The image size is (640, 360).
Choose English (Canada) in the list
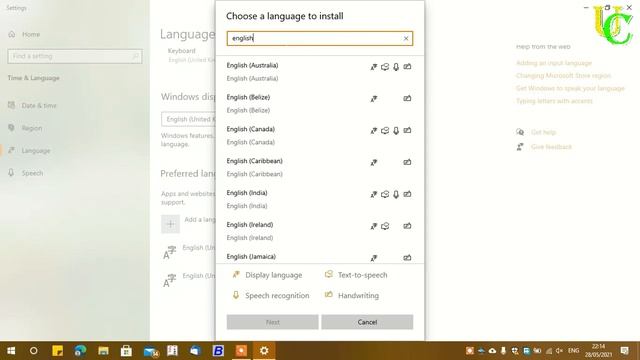coord(320,136)
